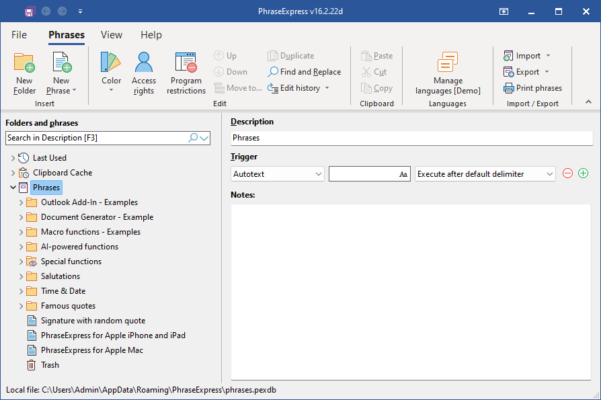The image size is (601, 400).
Task: Select PhraseExpress for Apple Mac phrase
Action: coord(92,350)
